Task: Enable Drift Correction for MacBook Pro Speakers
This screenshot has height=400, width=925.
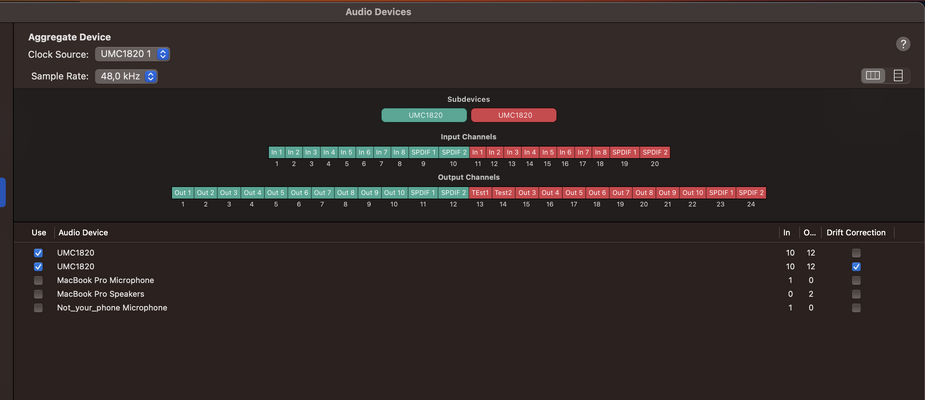Action: (856, 294)
